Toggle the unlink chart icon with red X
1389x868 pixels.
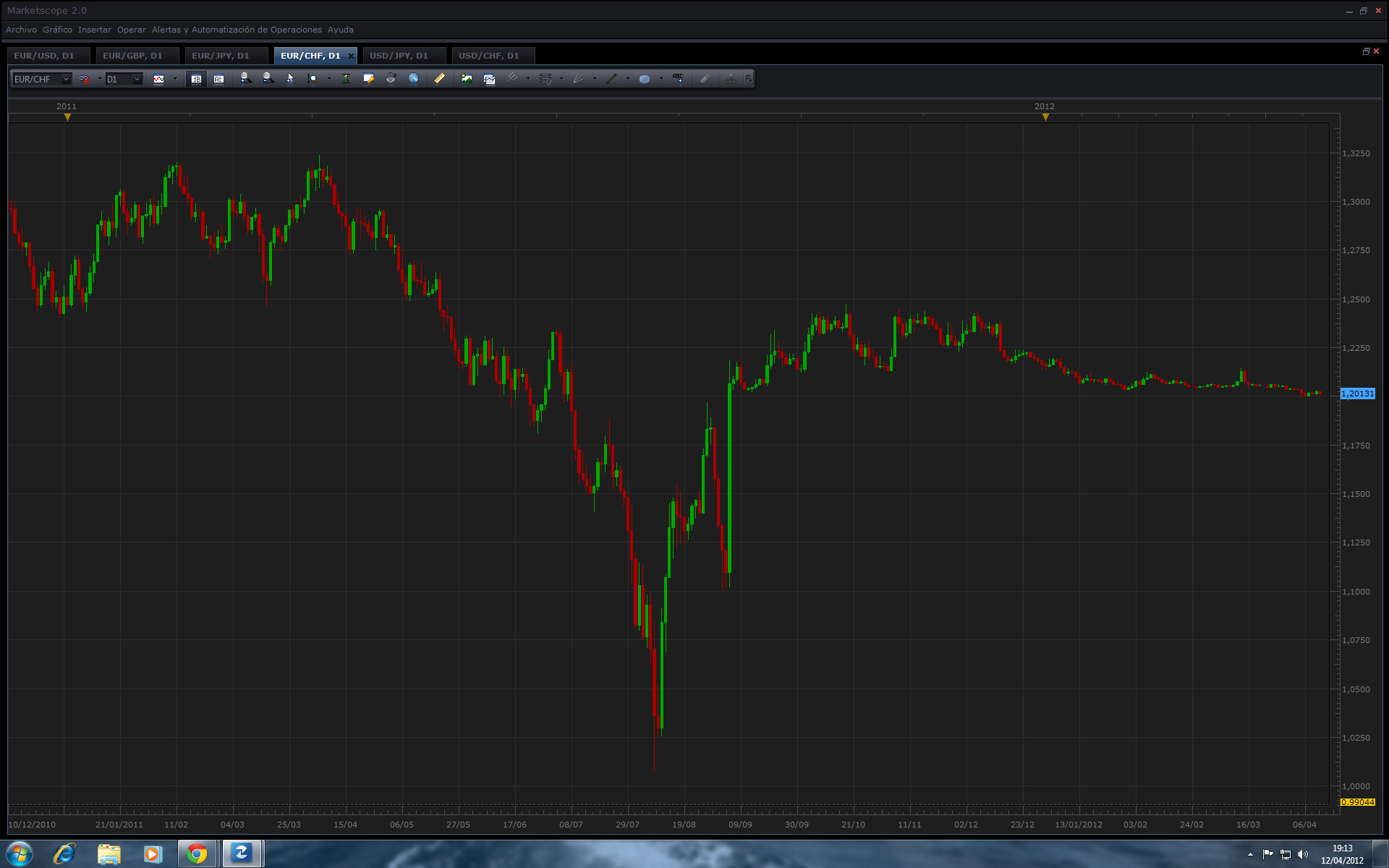[x=85, y=79]
